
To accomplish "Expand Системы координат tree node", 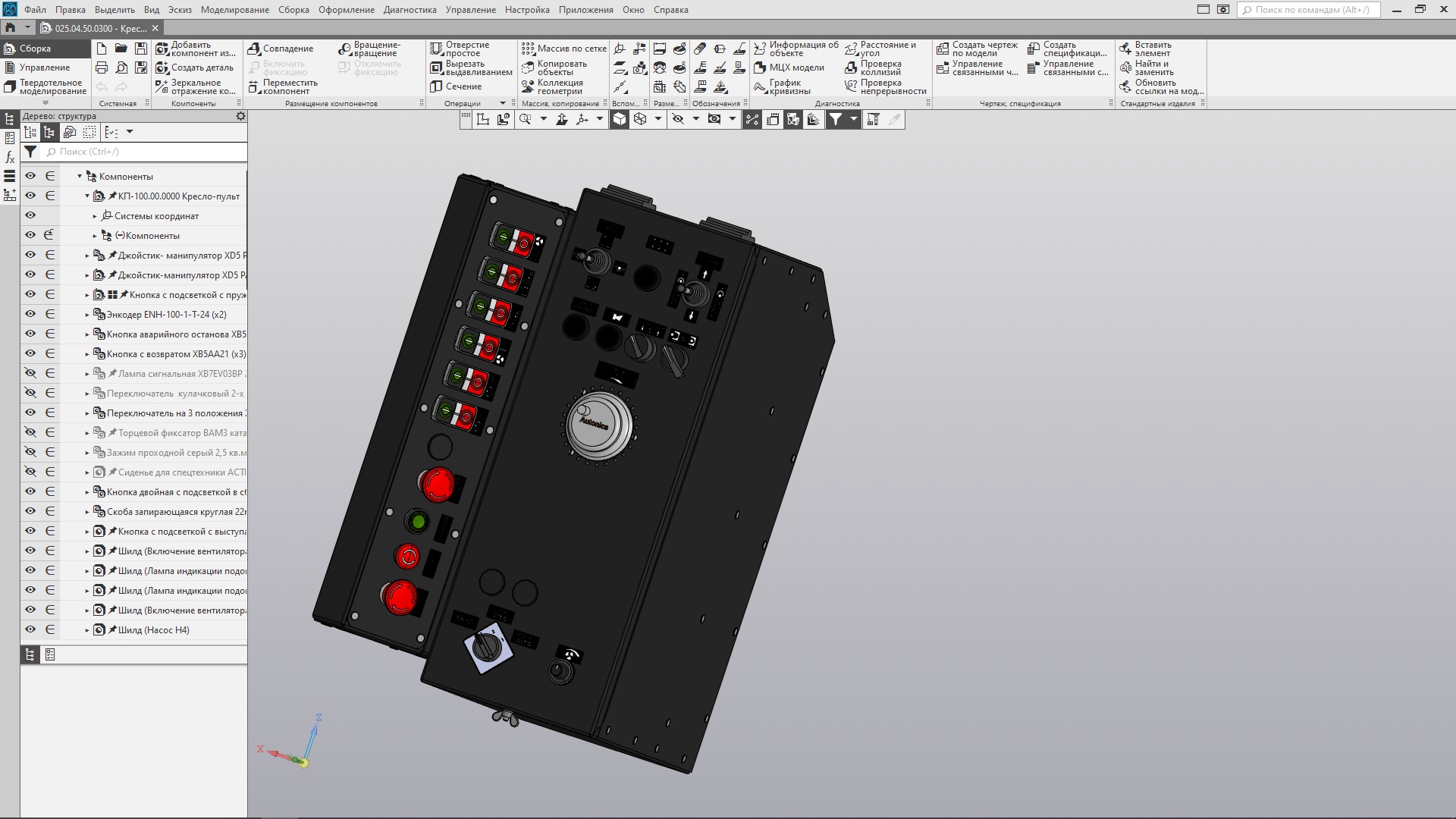I will click(x=95, y=216).
